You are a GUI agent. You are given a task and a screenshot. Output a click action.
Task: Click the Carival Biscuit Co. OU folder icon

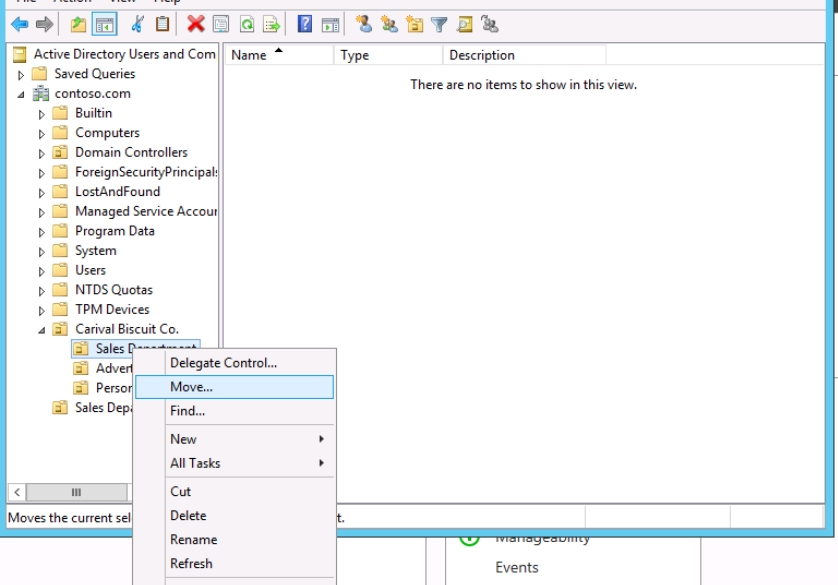(60, 329)
